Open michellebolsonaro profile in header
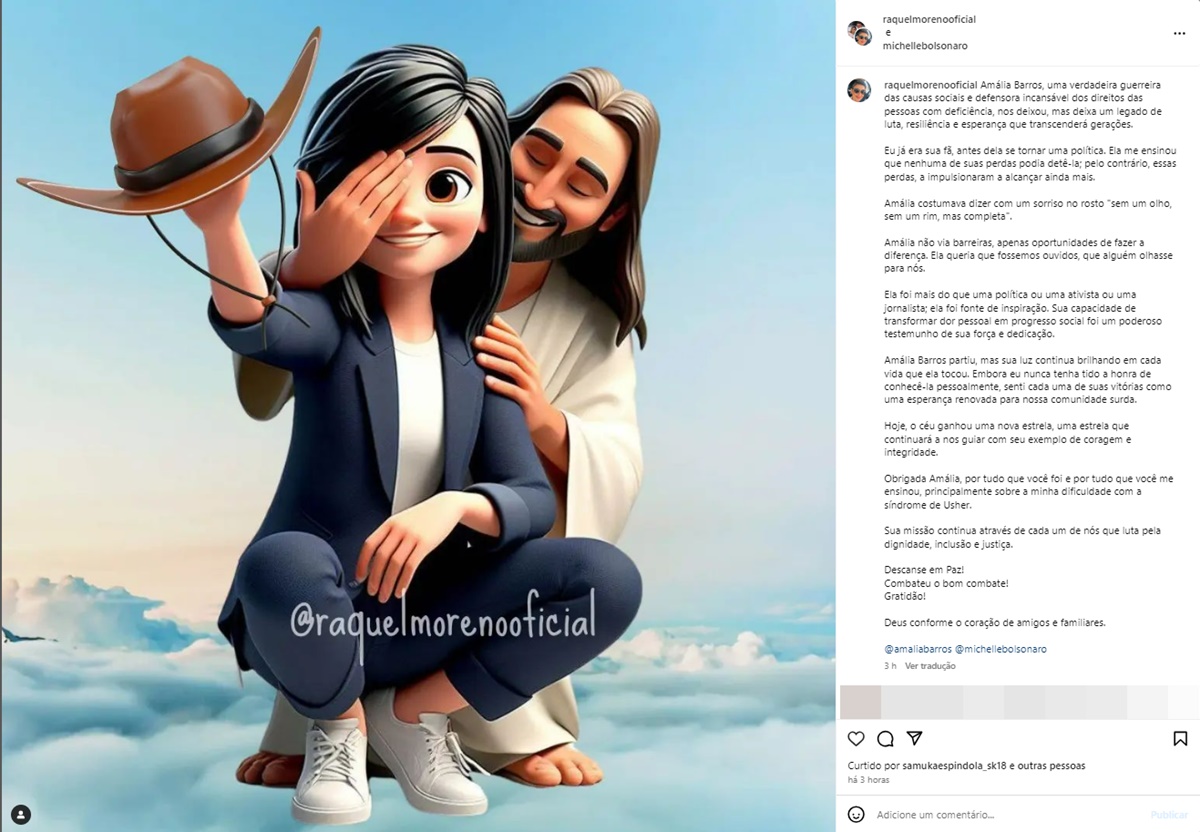 click(925, 46)
